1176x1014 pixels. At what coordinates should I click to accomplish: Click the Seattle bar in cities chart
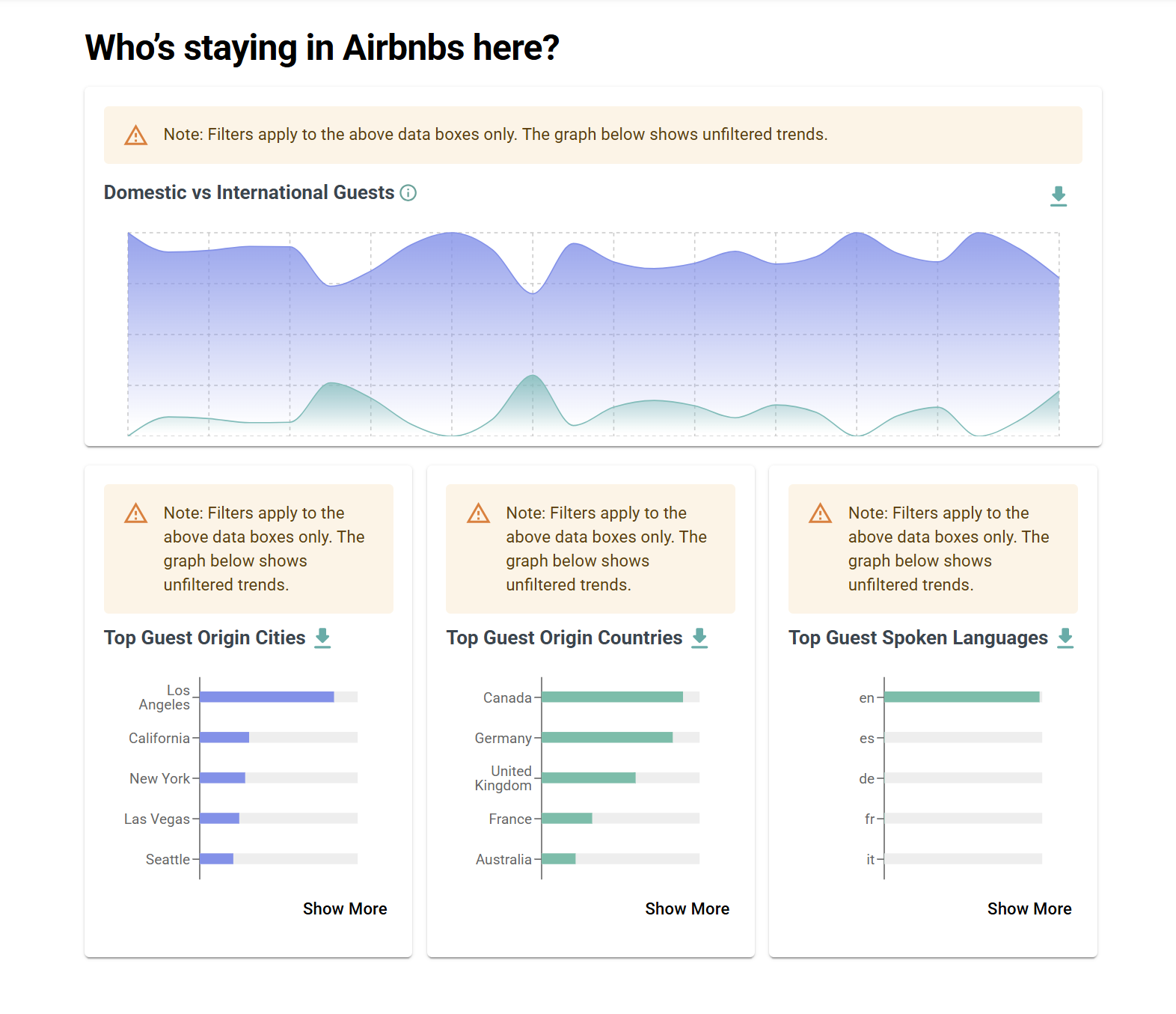click(217, 858)
